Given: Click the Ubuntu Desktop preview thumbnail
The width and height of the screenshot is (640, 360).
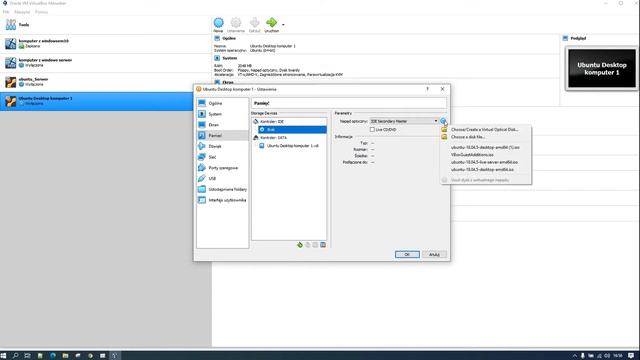Looking at the screenshot, I should (x=602, y=69).
